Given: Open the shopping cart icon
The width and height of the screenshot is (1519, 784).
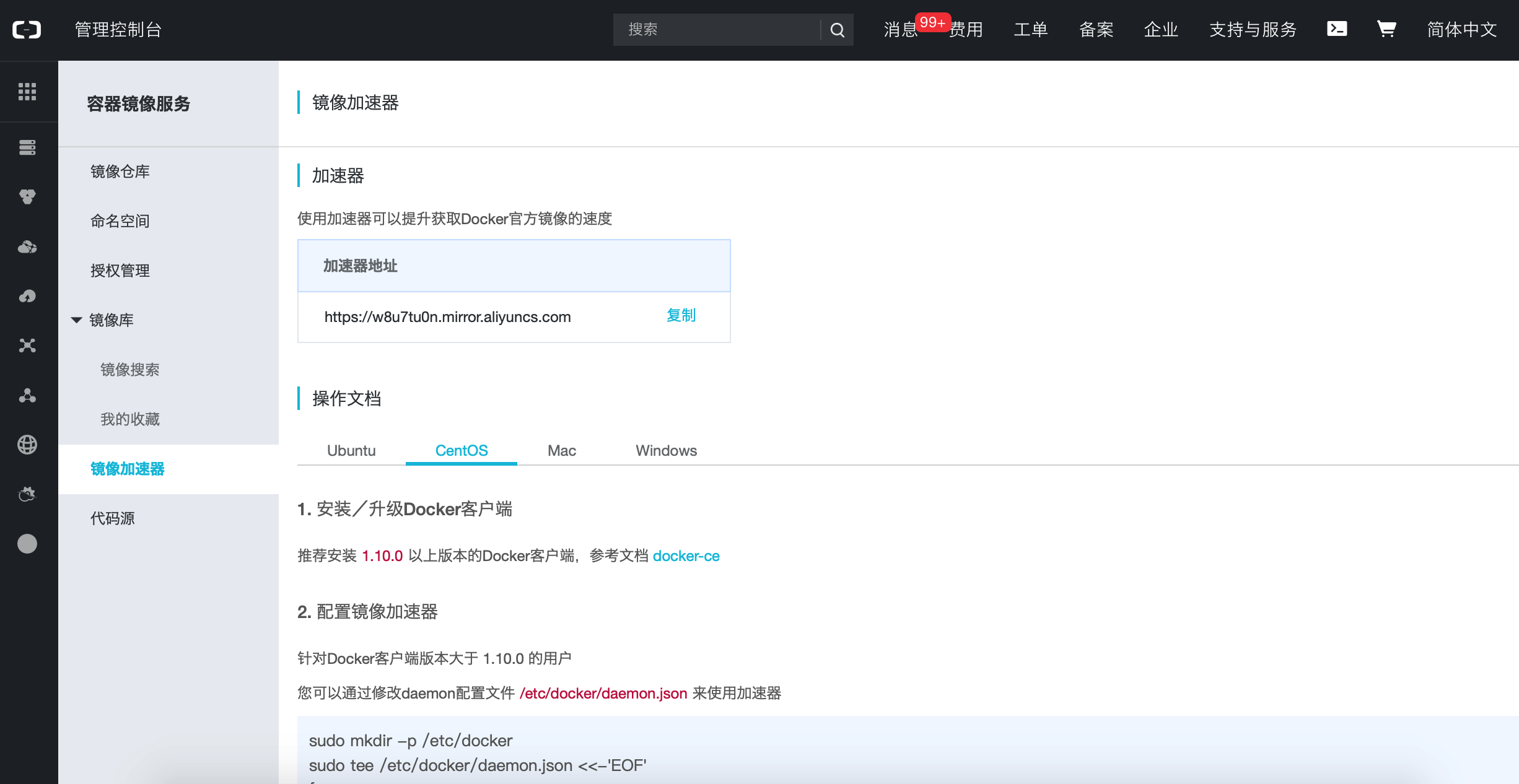Looking at the screenshot, I should click(1386, 29).
